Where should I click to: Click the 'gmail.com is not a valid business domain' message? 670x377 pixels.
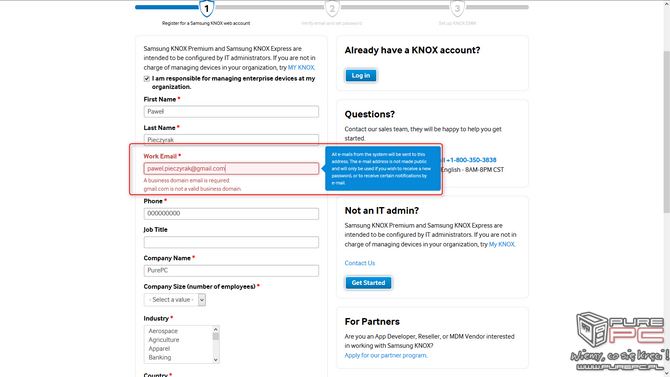point(193,188)
